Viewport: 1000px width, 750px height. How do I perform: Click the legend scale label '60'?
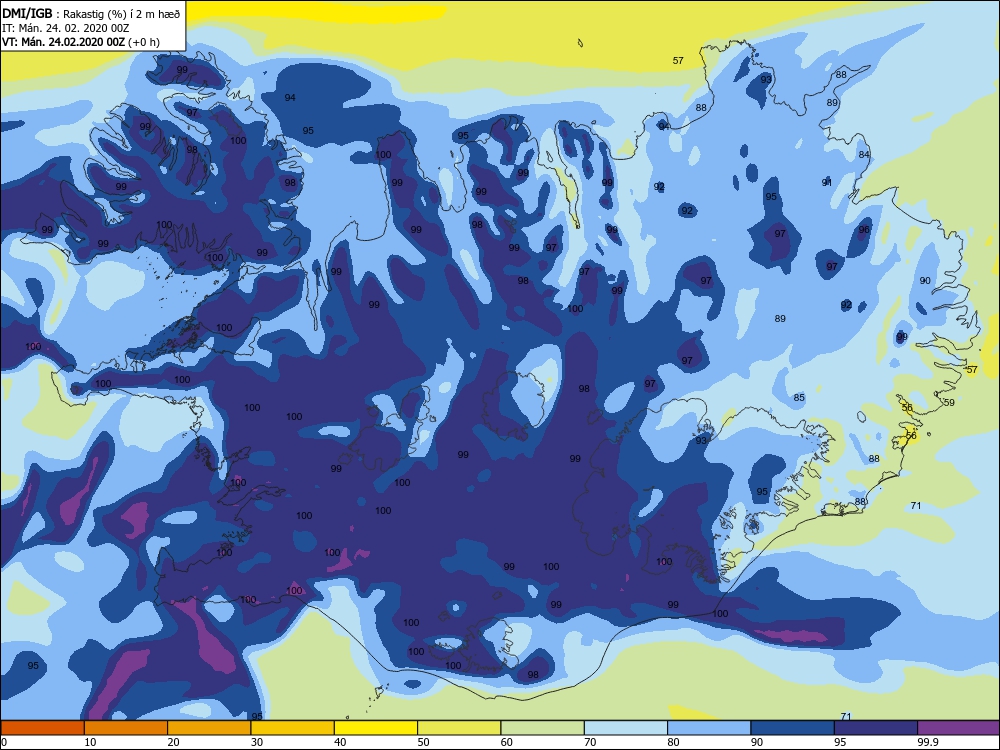(507, 742)
